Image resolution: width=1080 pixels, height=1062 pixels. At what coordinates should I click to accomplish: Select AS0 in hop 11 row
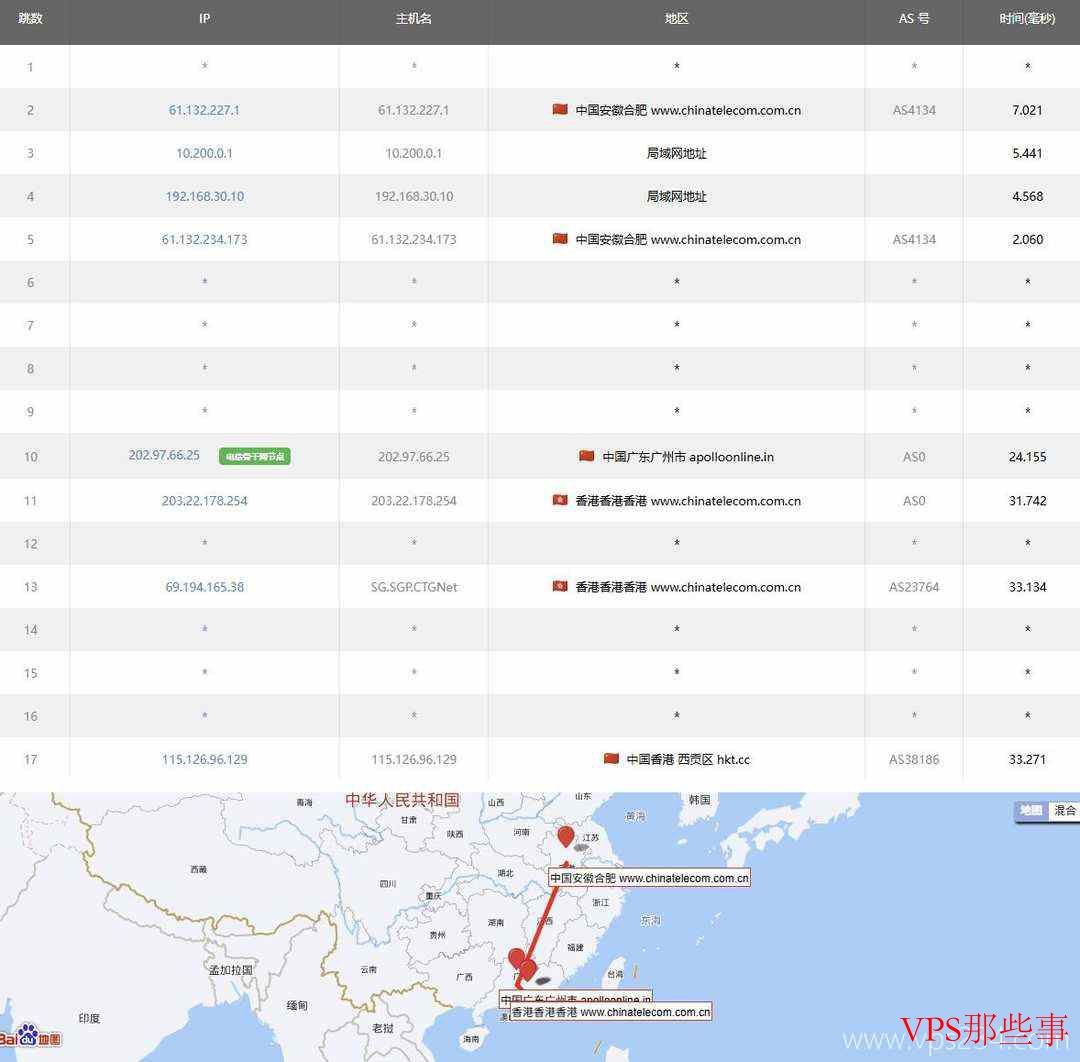click(x=914, y=501)
